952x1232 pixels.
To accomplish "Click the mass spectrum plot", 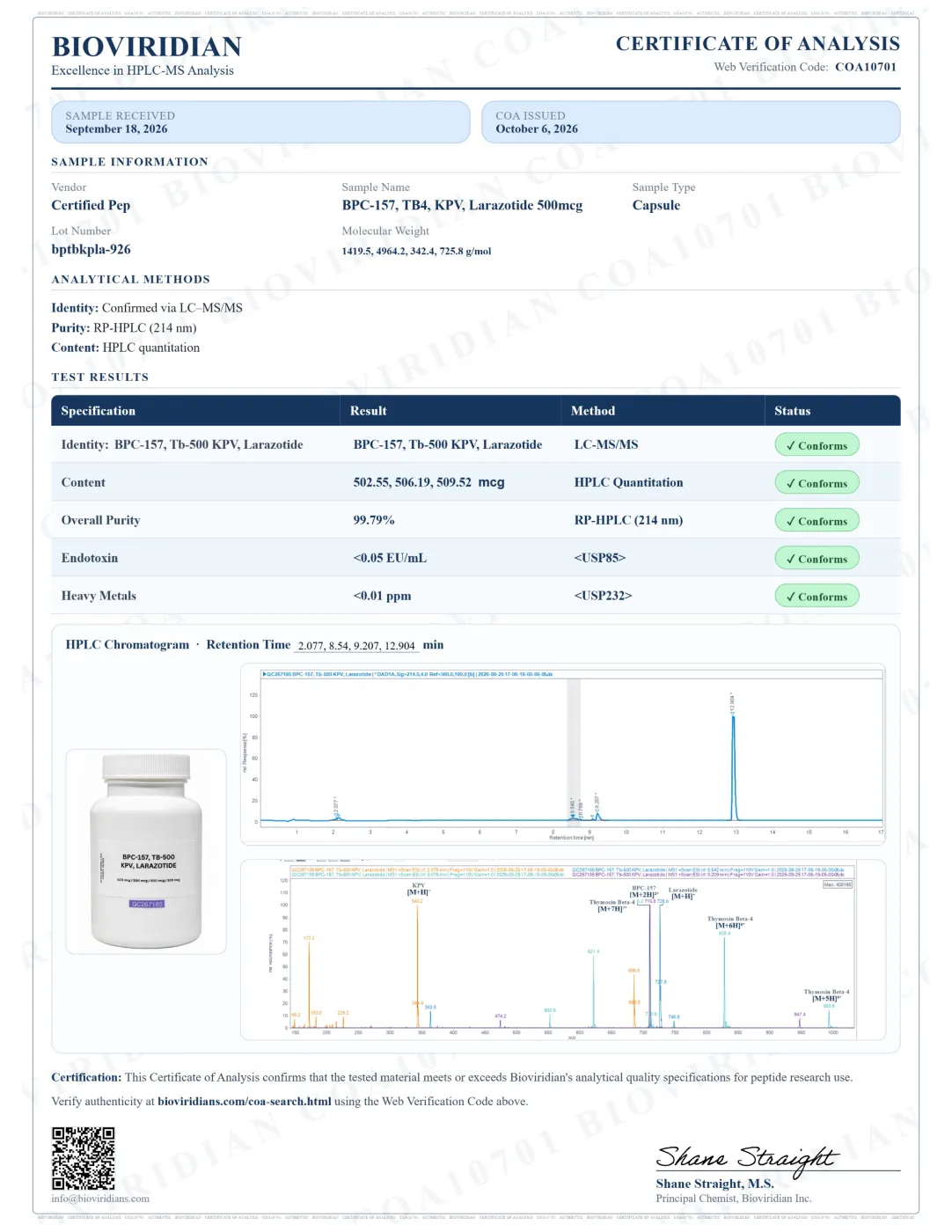I will tap(563, 950).
